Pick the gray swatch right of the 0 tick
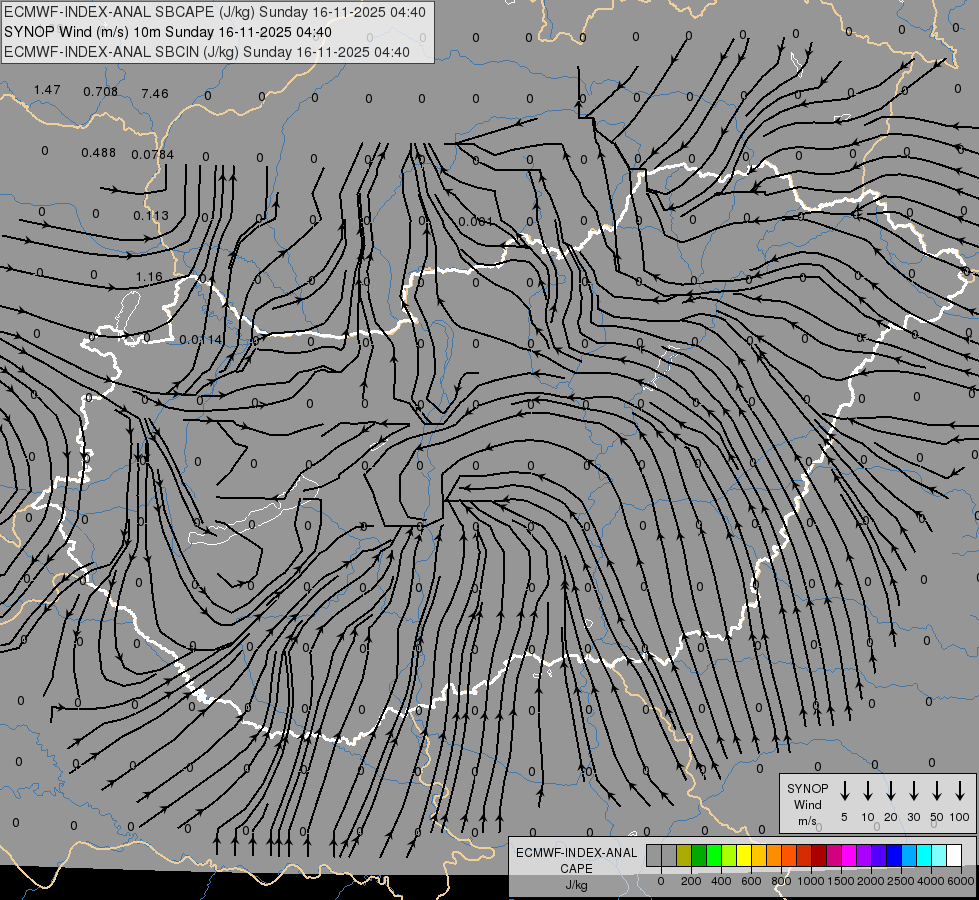Image resolution: width=979 pixels, height=900 pixels. pos(669,856)
